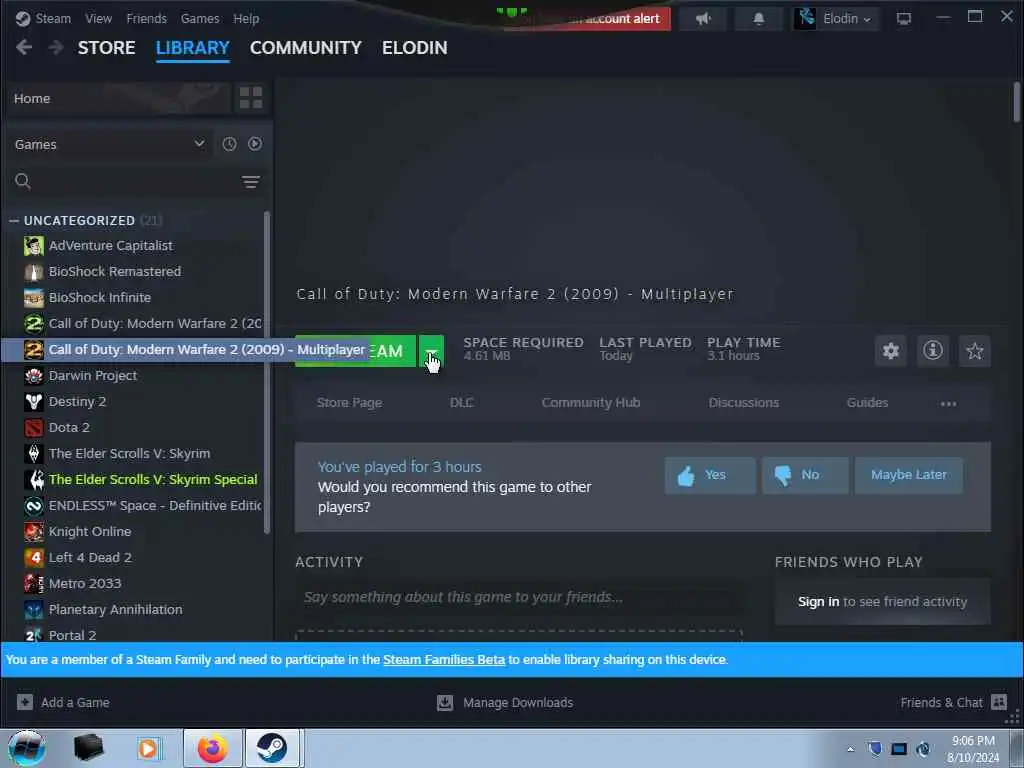Go back with the left arrow

pyautogui.click(x=24, y=47)
